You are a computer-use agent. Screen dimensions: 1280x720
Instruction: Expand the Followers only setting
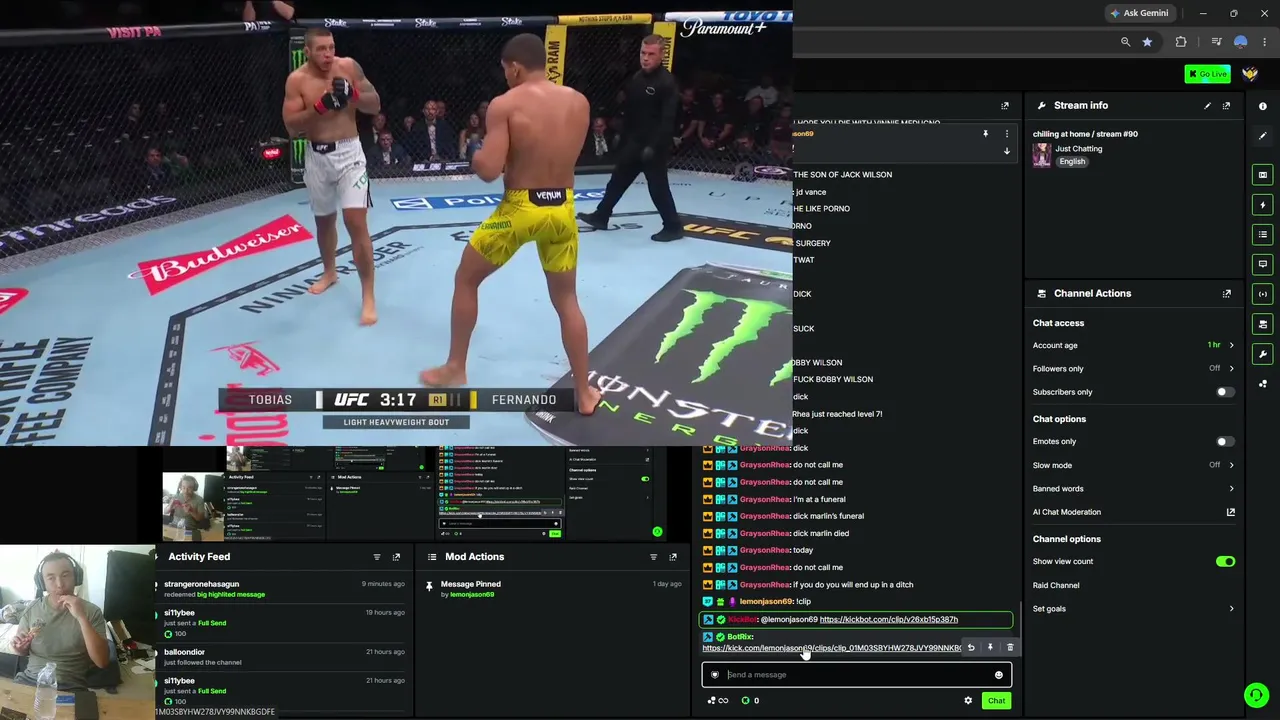1133,369
